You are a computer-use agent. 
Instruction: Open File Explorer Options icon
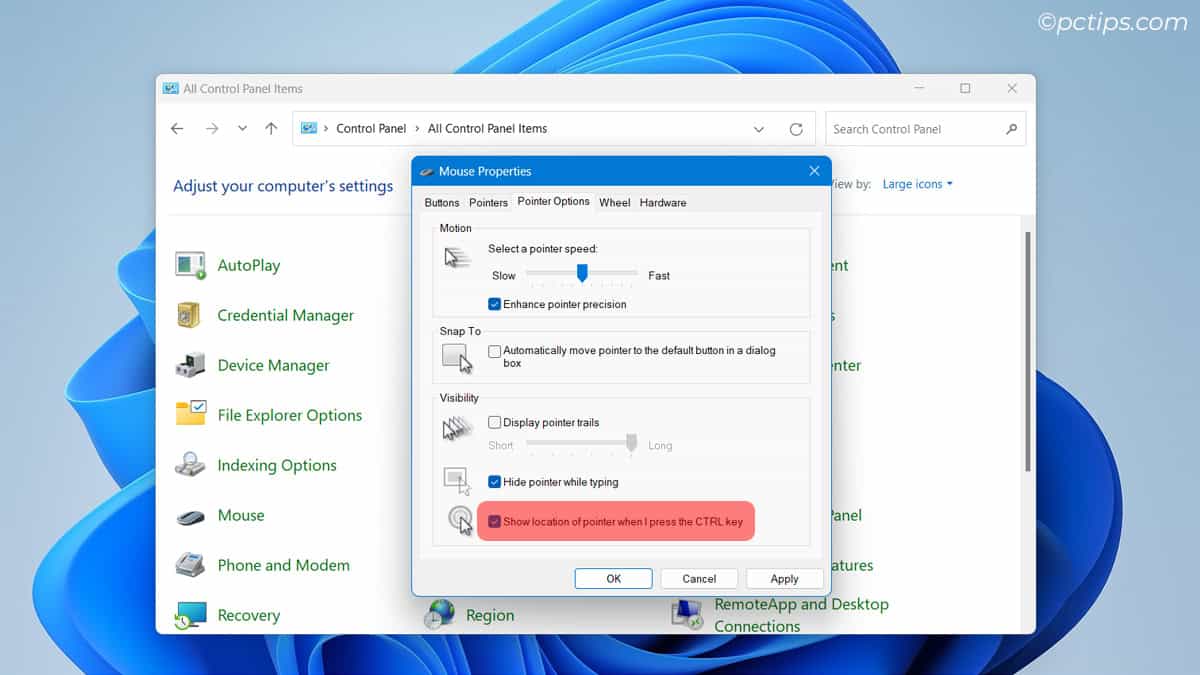tap(190, 415)
